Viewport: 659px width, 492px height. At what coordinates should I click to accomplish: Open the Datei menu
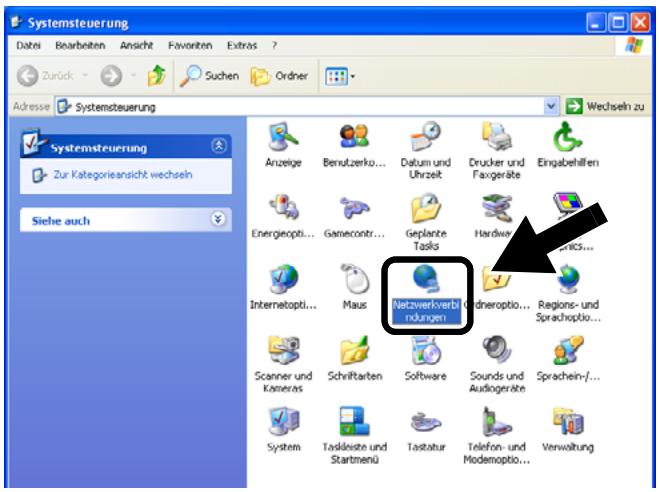coord(28,45)
